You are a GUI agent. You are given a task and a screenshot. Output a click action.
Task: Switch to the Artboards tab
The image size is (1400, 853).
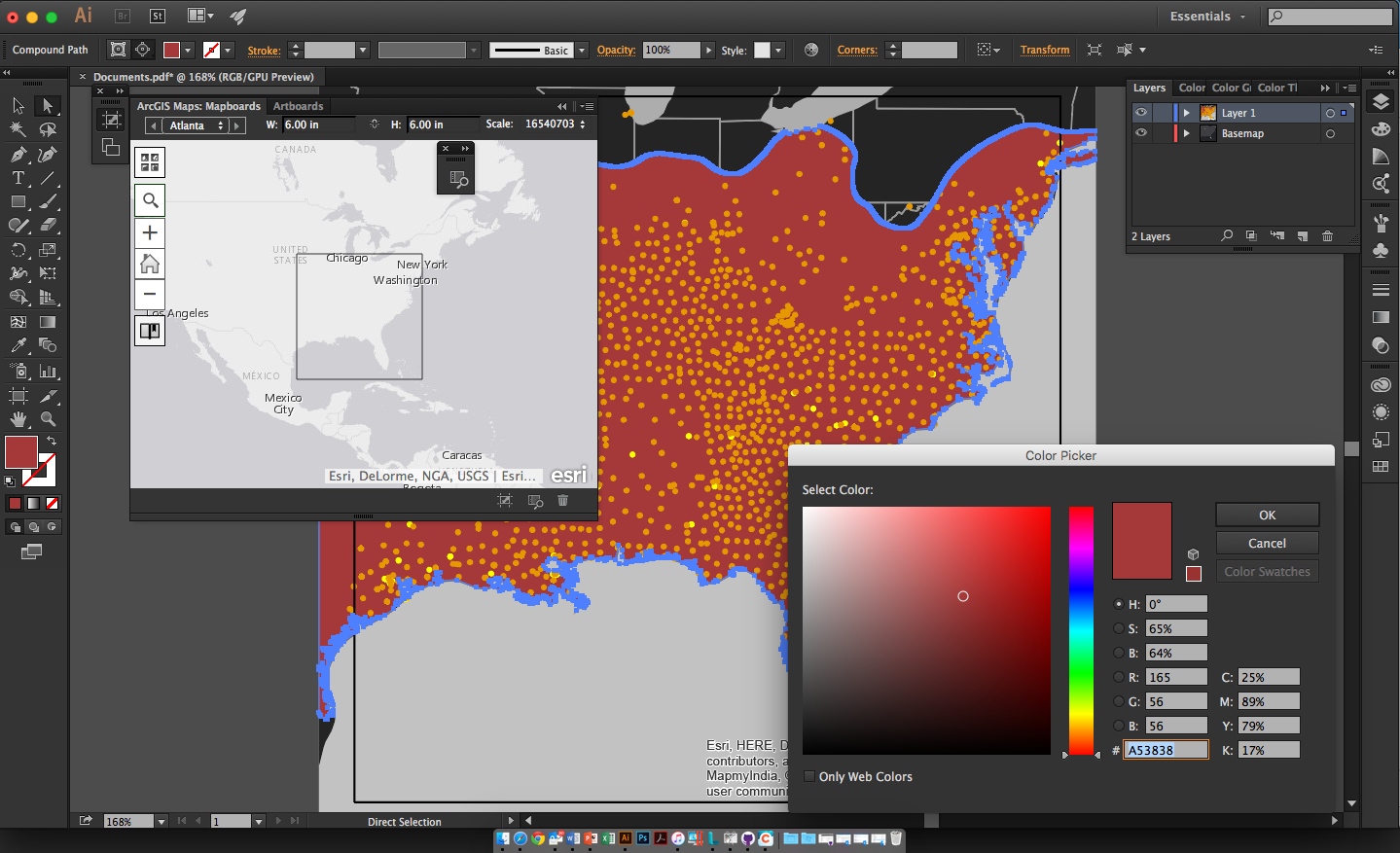tap(298, 106)
